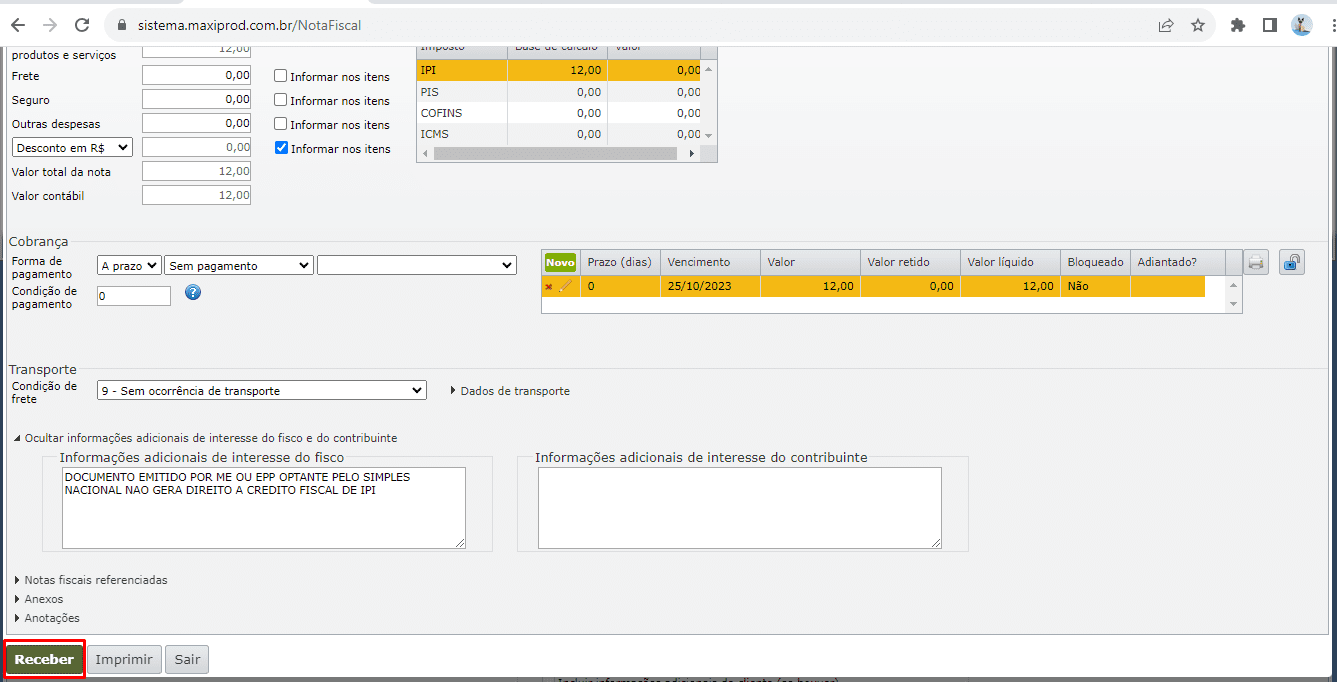Open 'A prazo' payment form dropdown
The height and width of the screenshot is (682, 1337).
[129, 265]
